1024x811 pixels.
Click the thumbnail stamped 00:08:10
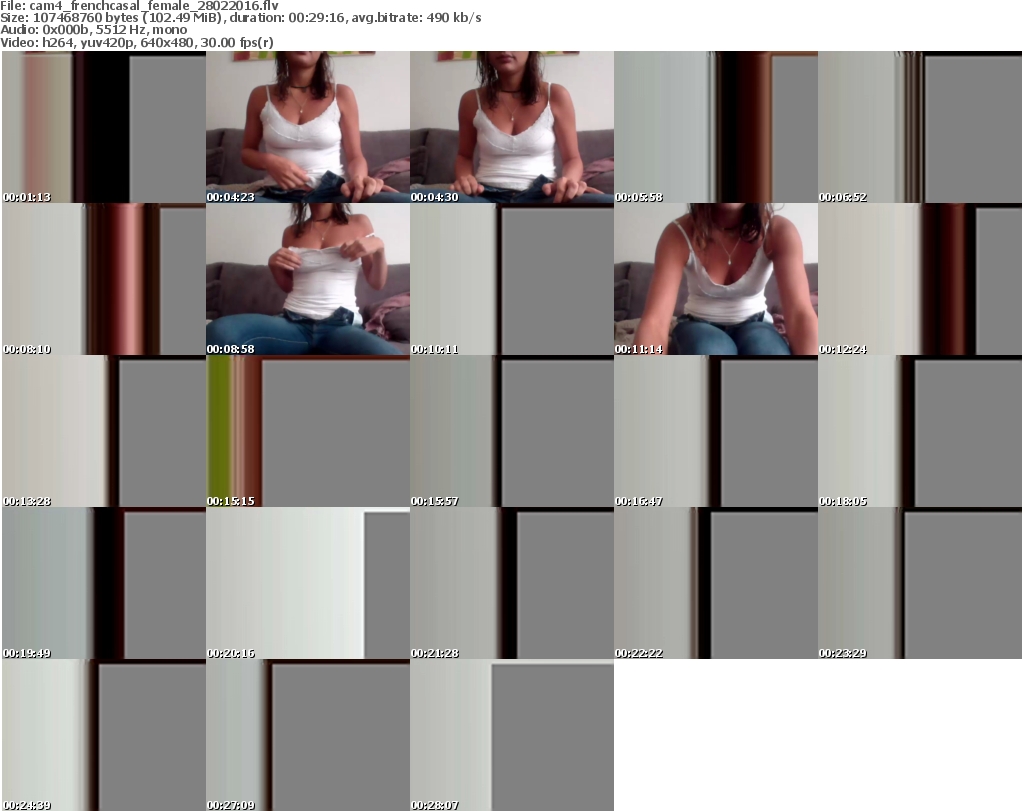point(104,279)
